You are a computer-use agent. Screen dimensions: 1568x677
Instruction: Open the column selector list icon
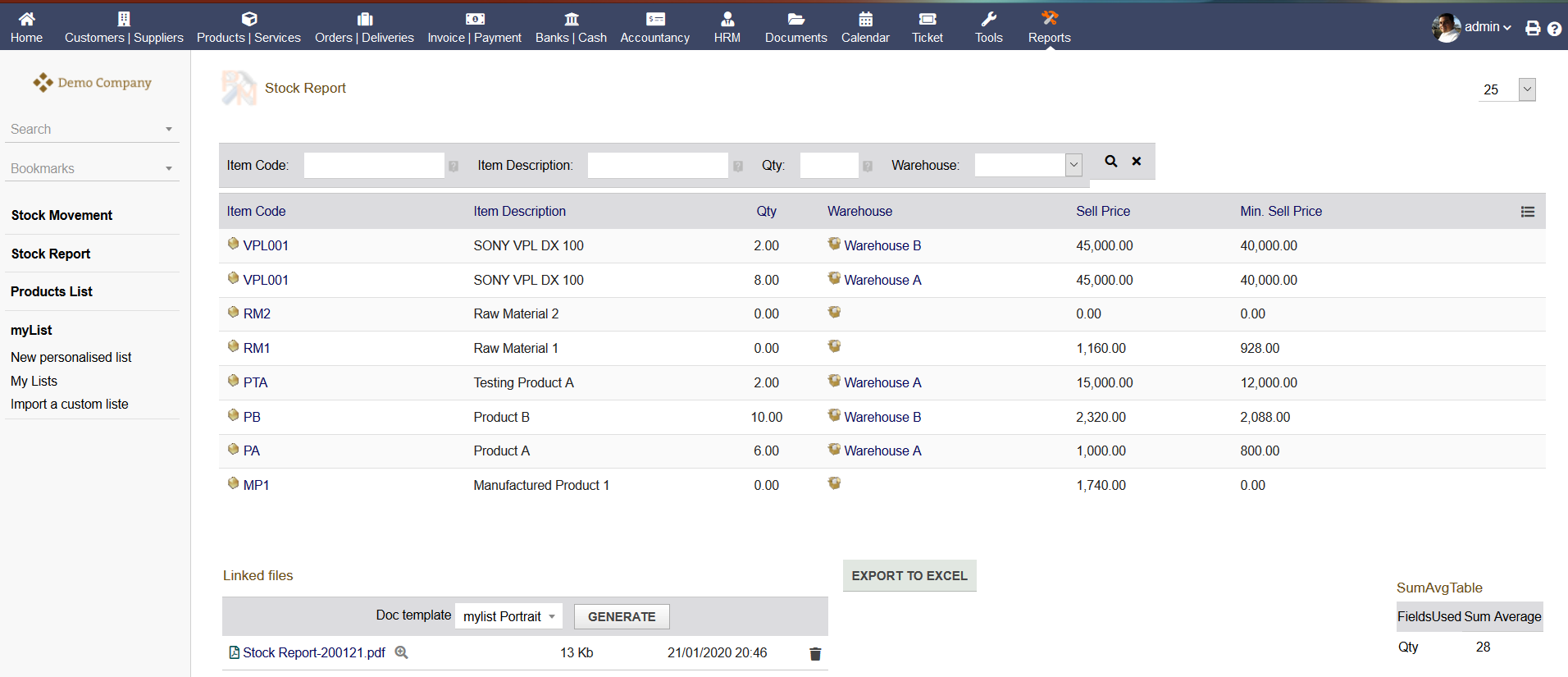click(x=1527, y=212)
